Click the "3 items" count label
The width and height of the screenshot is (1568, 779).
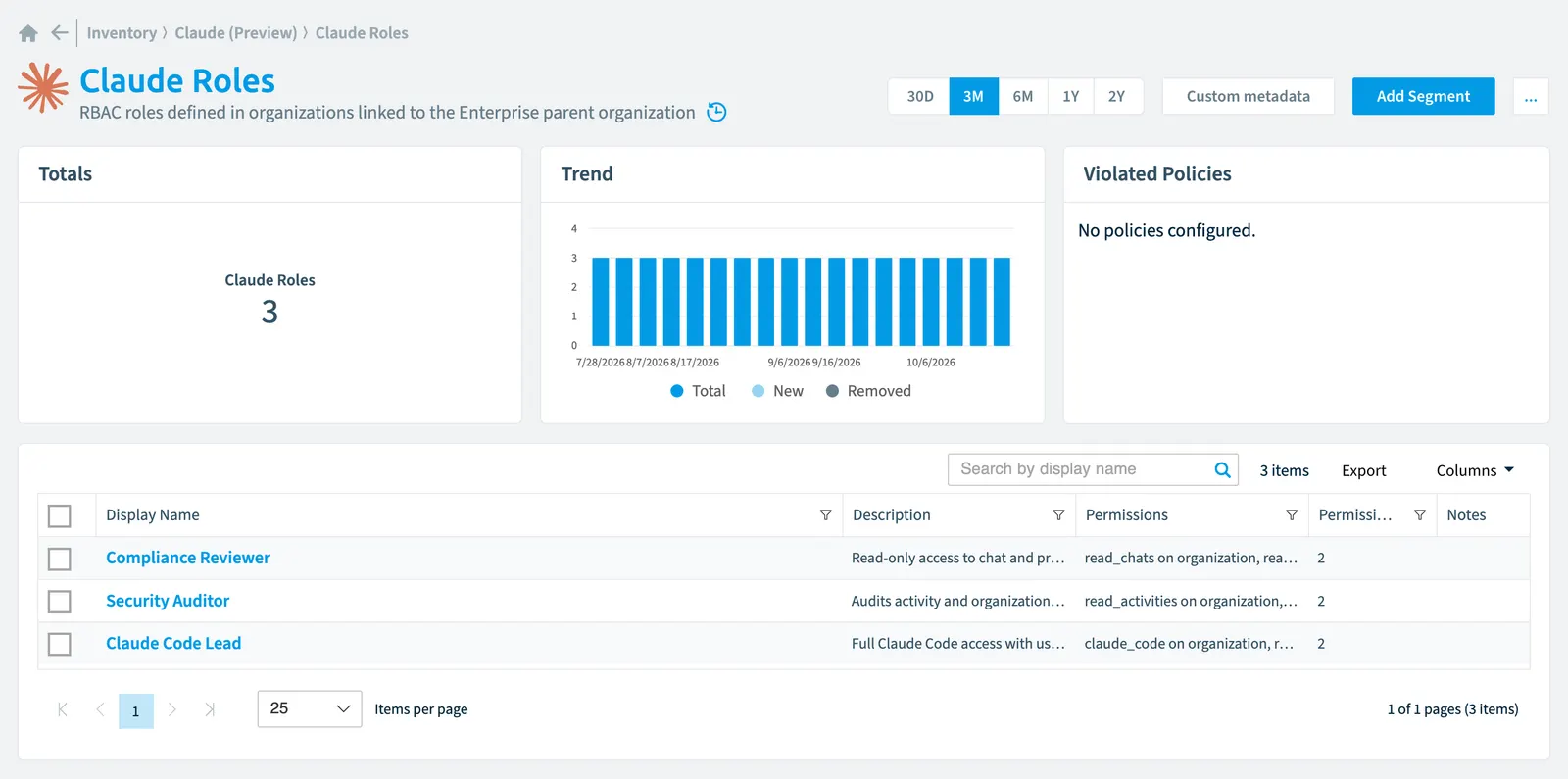(x=1284, y=470)
